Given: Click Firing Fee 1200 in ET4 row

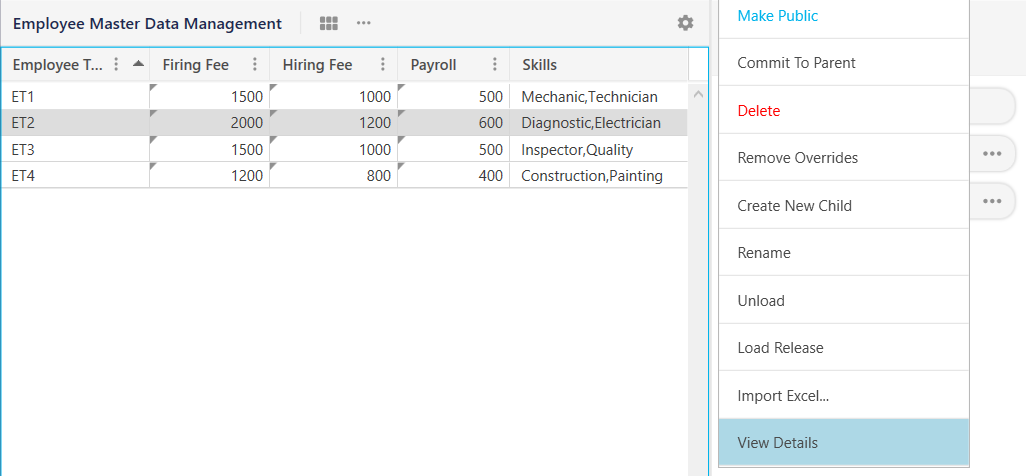Looking at the screenshot, I should click(x=209, y=175).
